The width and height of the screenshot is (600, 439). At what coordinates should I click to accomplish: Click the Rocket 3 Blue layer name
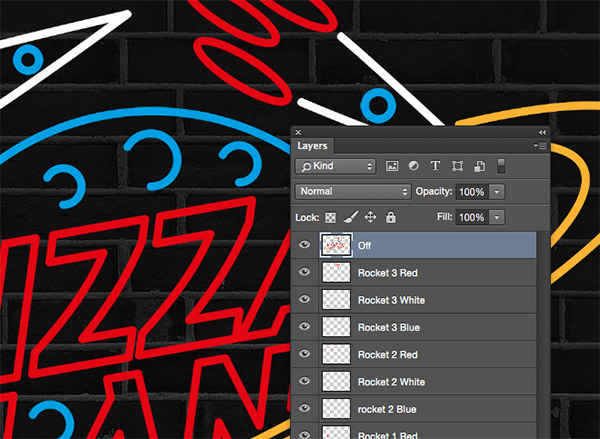pyautogui.click(x=389, y=328)
